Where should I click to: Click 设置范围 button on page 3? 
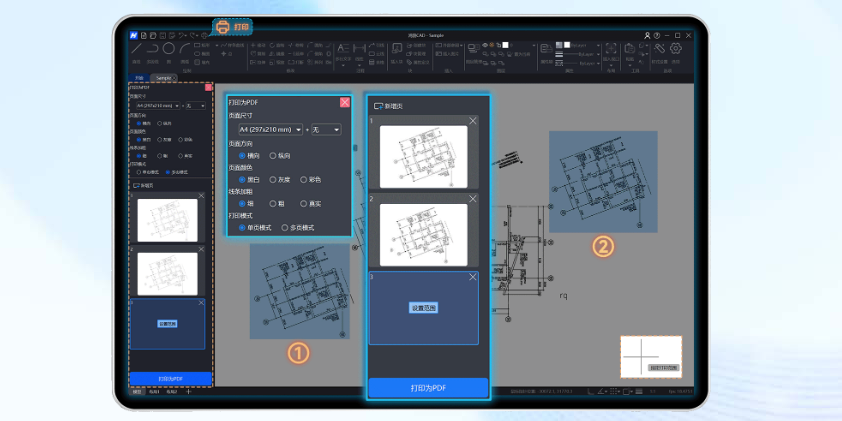[x=423, y=308]
